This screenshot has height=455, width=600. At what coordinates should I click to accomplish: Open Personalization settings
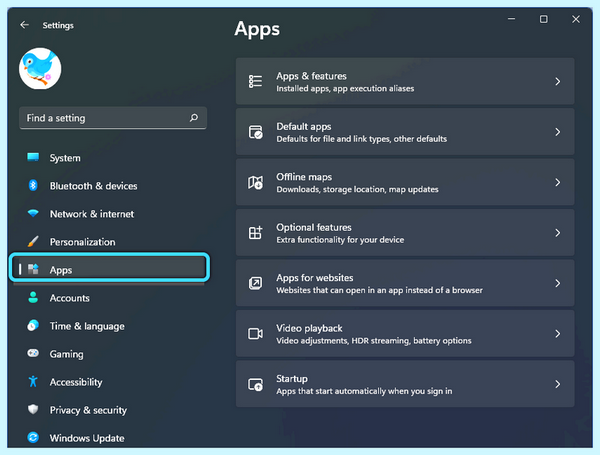pyautogui.click(x=82, y=242)
